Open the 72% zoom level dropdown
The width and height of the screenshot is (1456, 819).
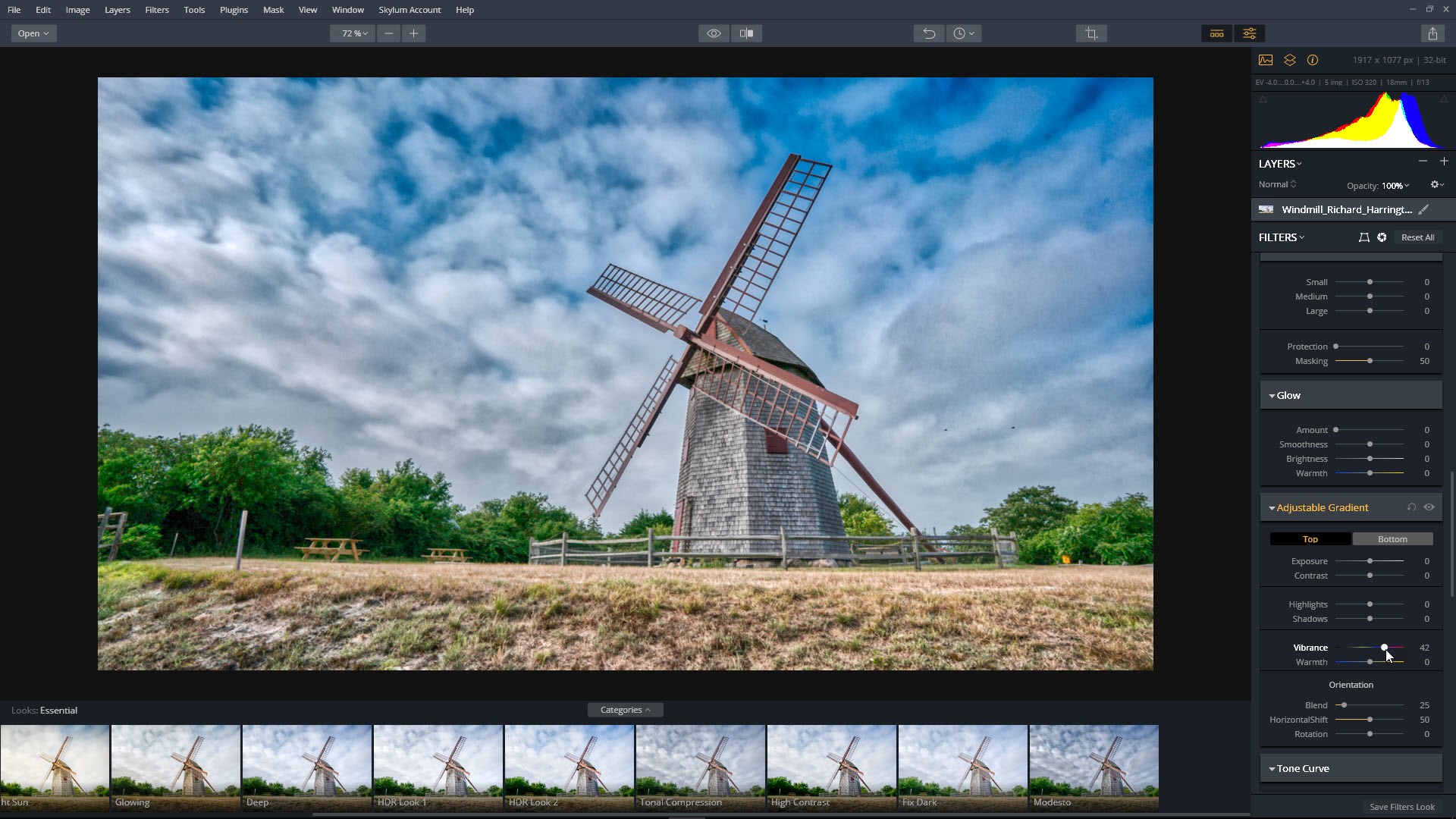[x=353, y=33]
